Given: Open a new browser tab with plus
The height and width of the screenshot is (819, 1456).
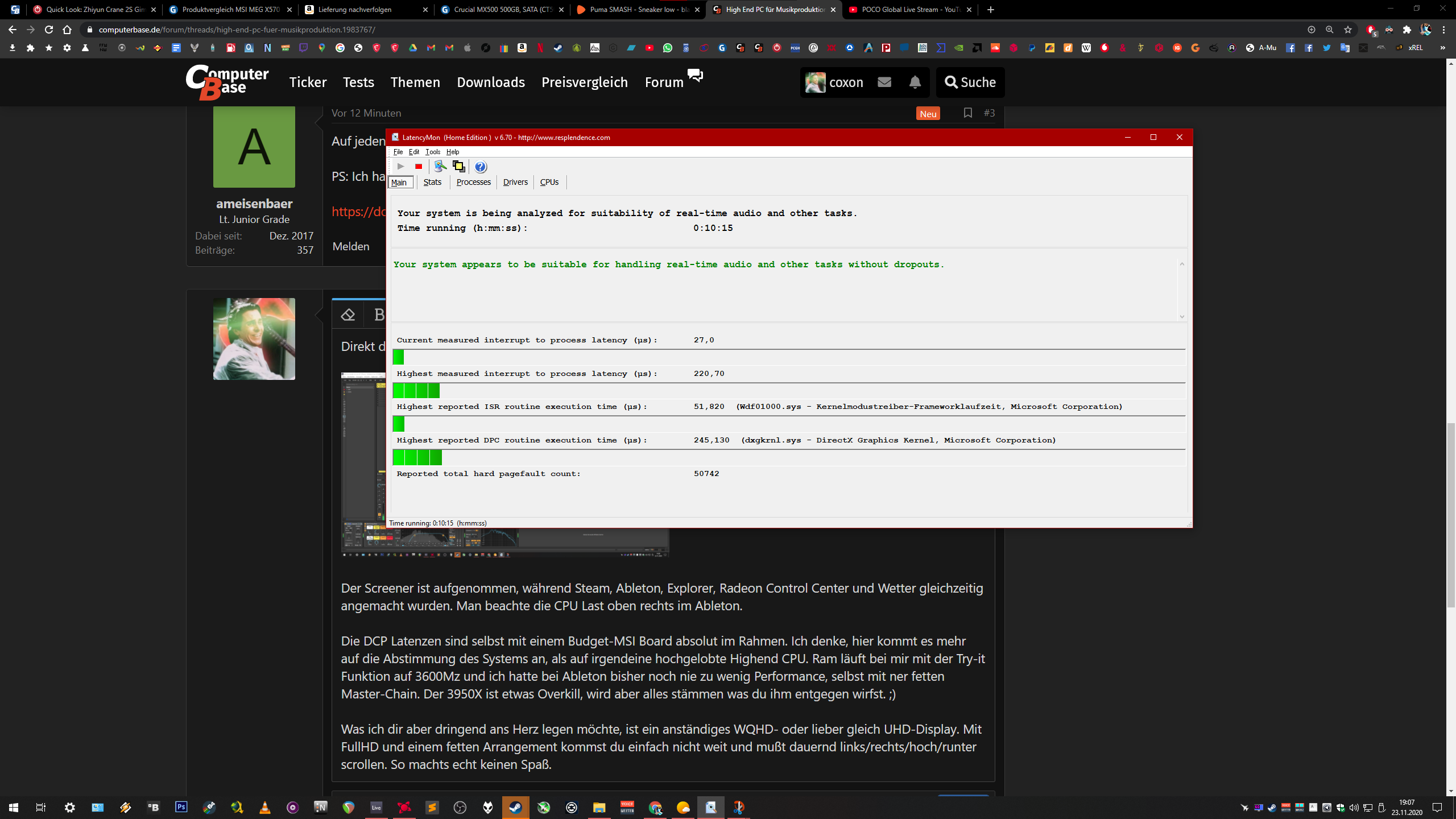Looking at the screenshot, I should pyautogui.click(x=991, y=10).
